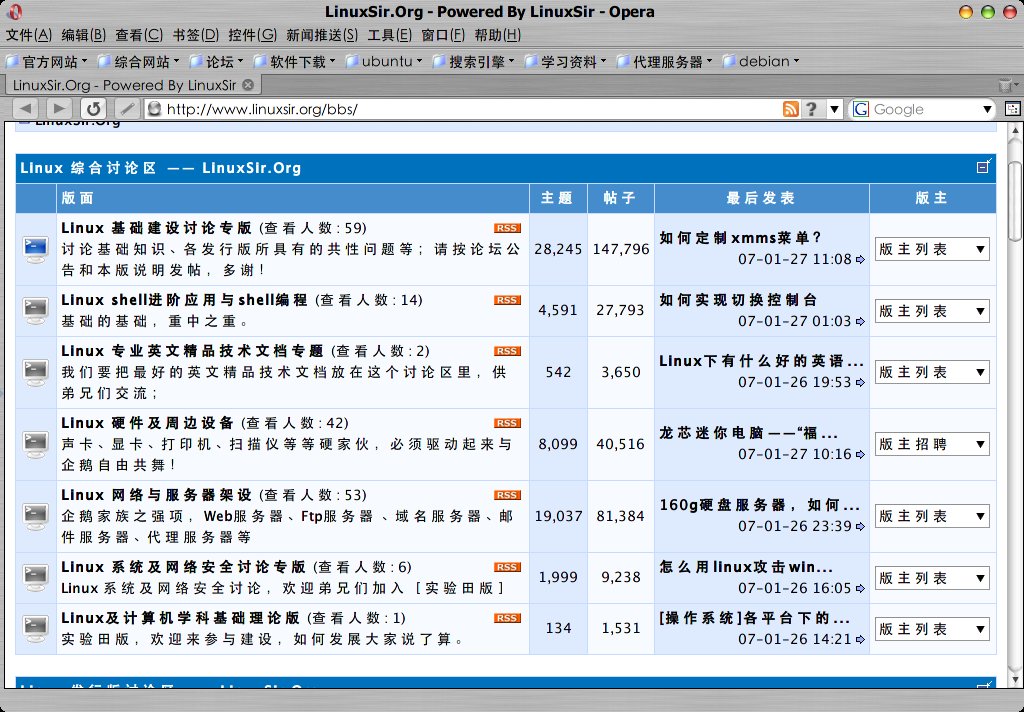This screenshot has width=1024, height=712.
Task: Click the question mark icon in address bar
Action: pyautogui.click(x=811, y=109)
